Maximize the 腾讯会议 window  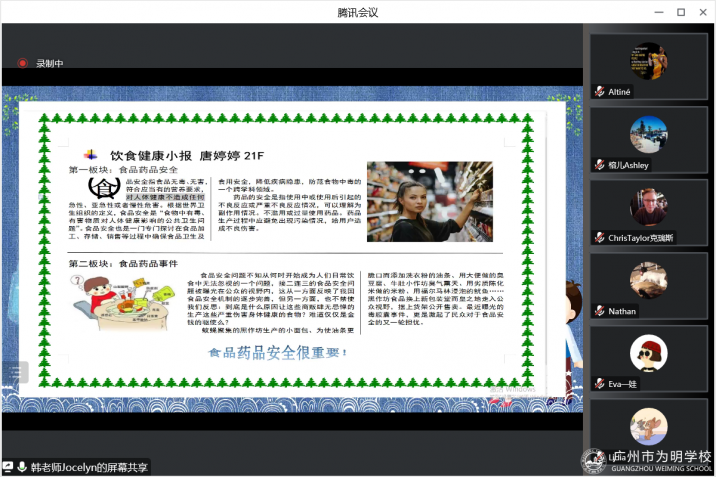(x=681, y=12)
